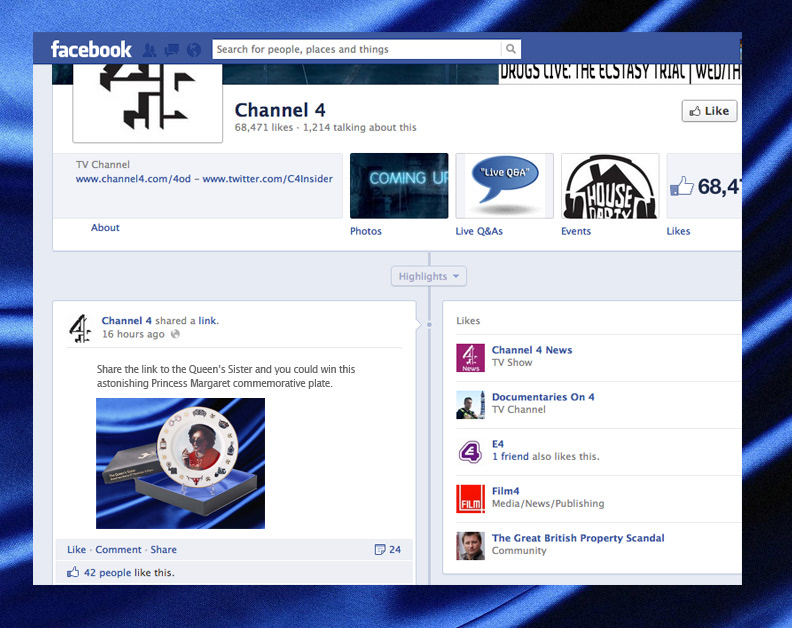792x628 pixels.
Task: Open The Great British Property Scandal link
Action: pos(578,538)
